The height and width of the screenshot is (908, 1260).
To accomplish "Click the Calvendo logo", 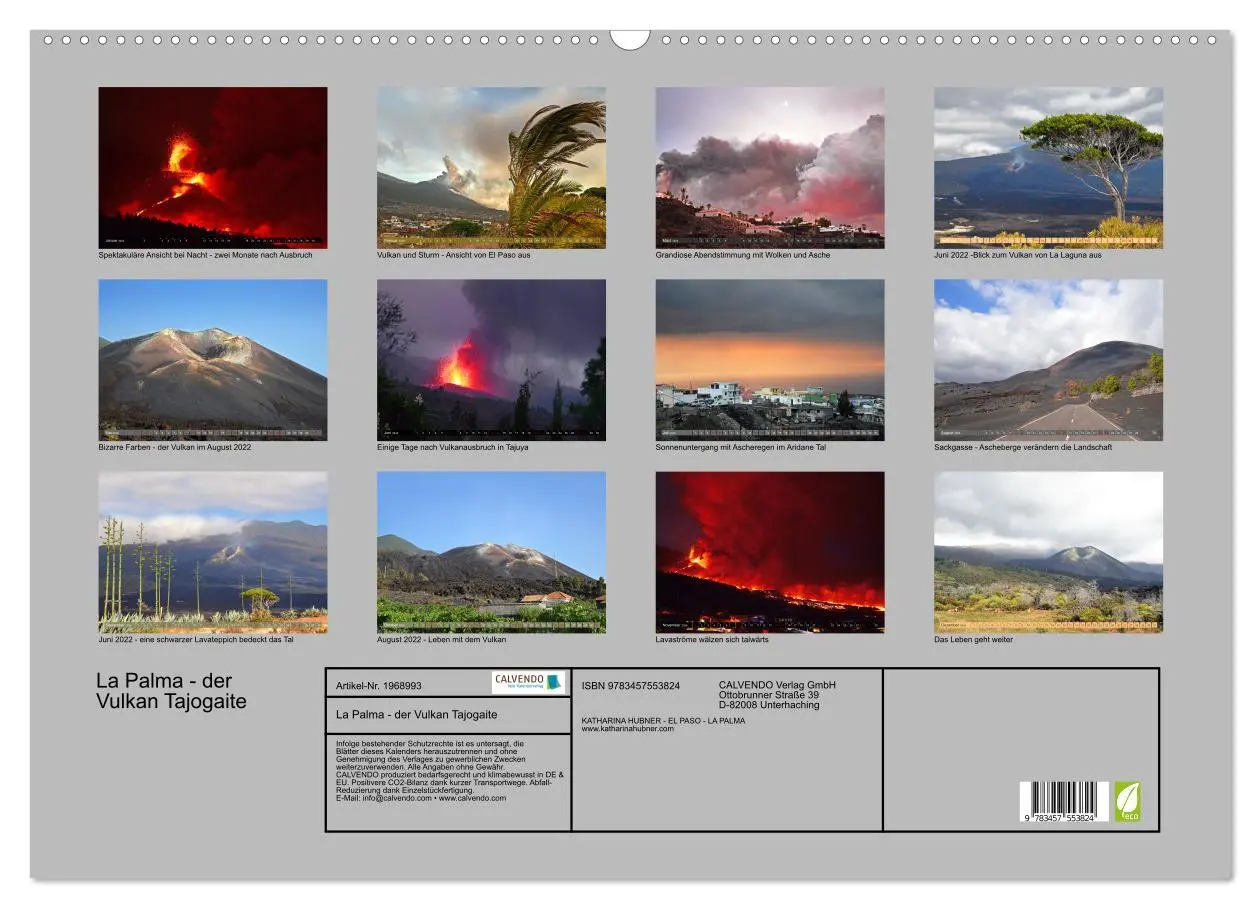I will coord(528,683).
